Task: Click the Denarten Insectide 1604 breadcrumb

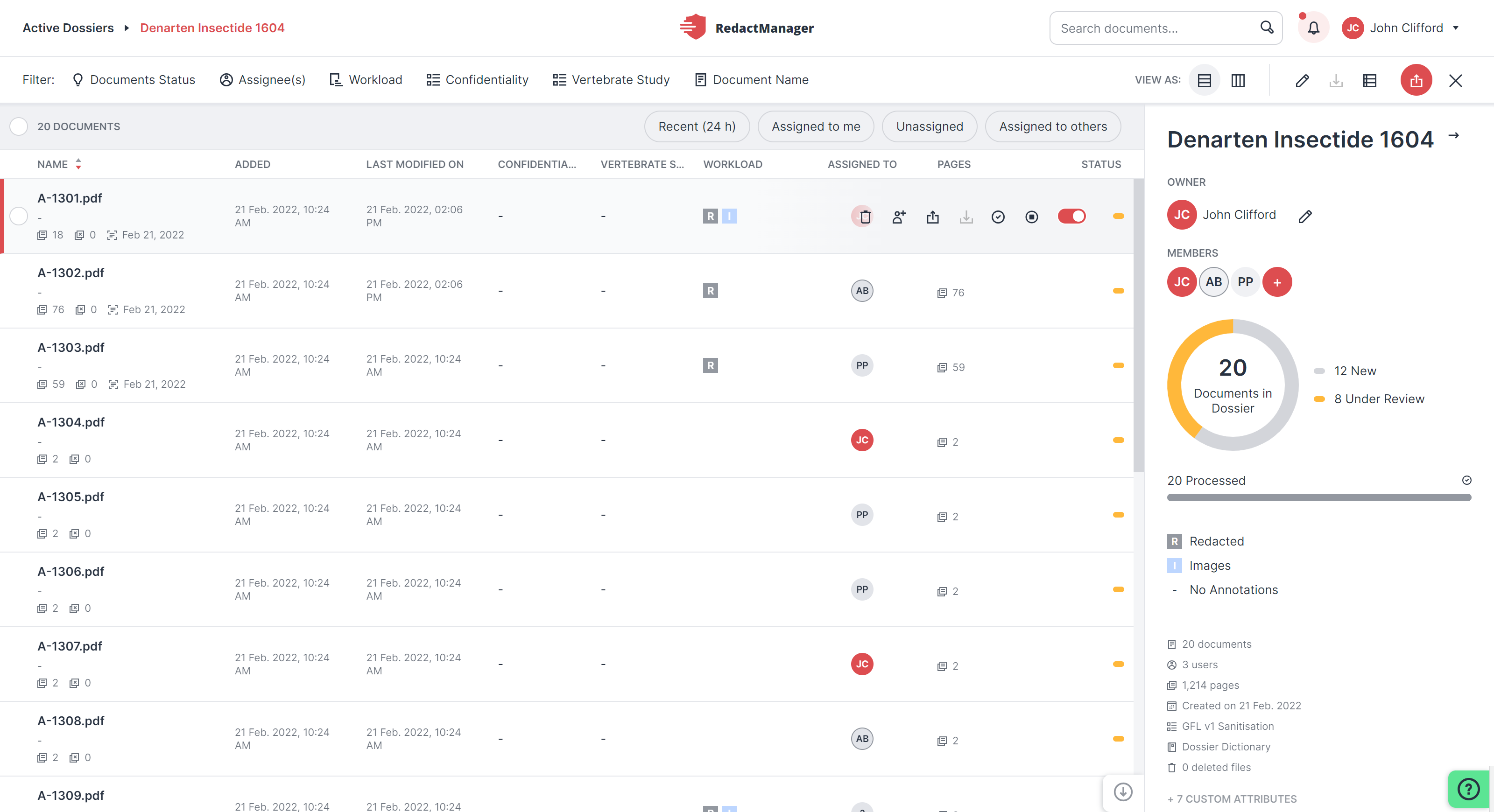Action: point(212,28)
